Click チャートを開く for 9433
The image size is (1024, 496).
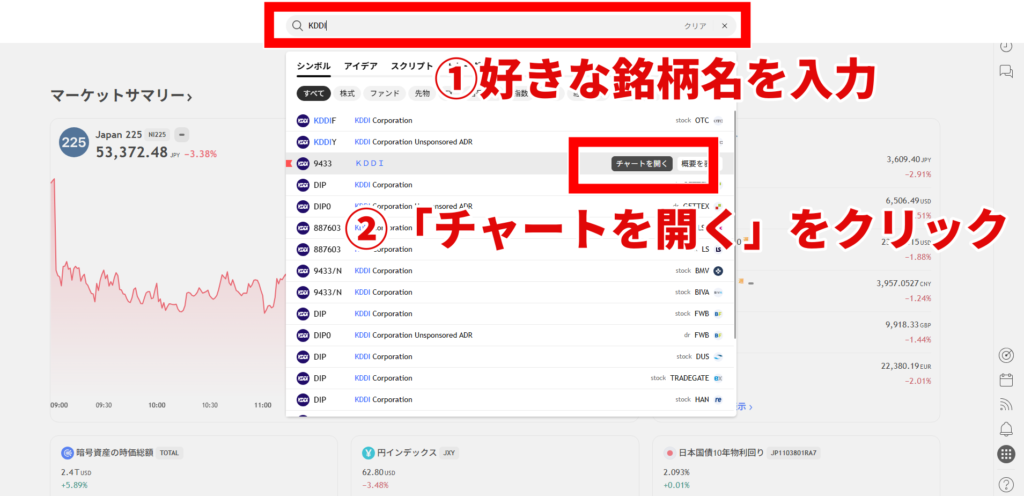point(641,163)
